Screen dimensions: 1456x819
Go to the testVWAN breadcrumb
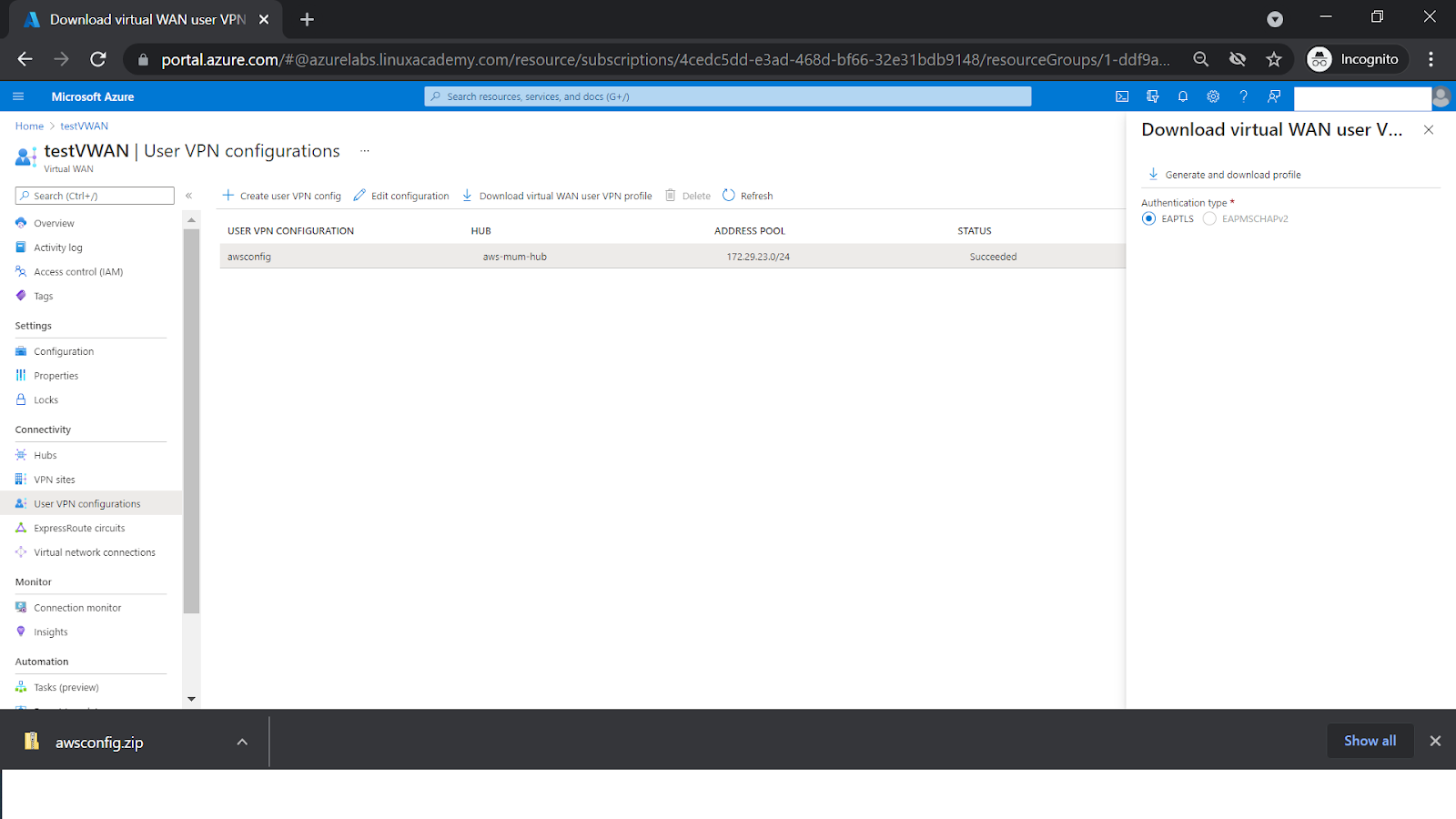85,126
